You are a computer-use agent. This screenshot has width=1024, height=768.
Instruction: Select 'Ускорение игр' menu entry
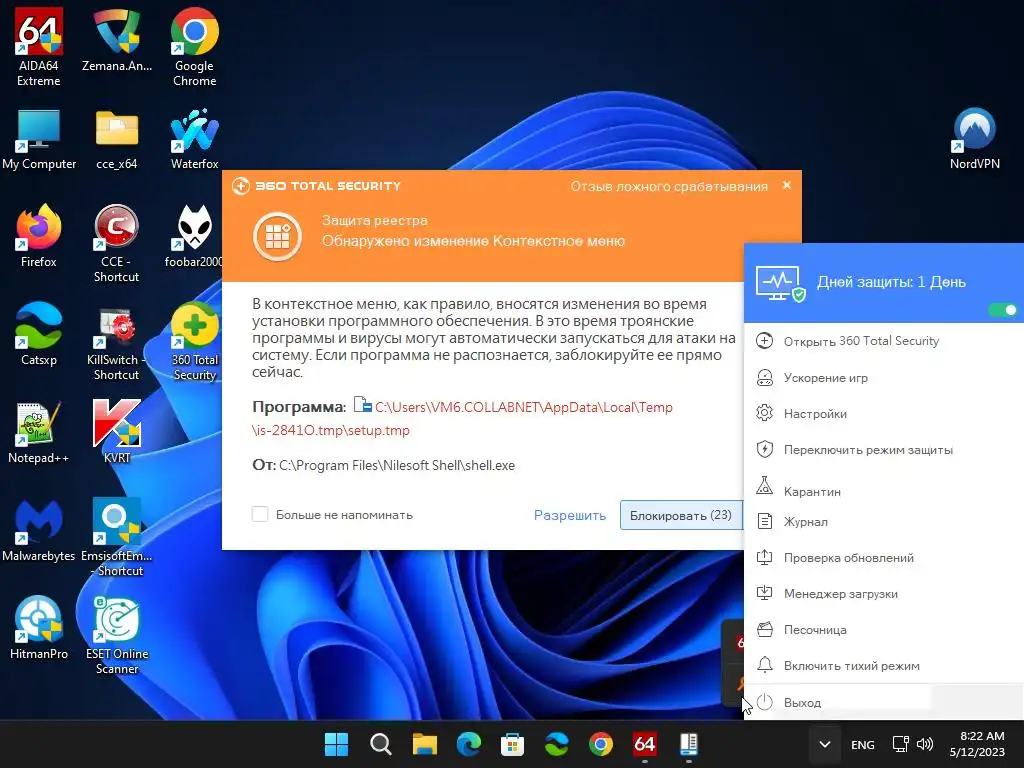pyautogui.click(x=884, y=377)
